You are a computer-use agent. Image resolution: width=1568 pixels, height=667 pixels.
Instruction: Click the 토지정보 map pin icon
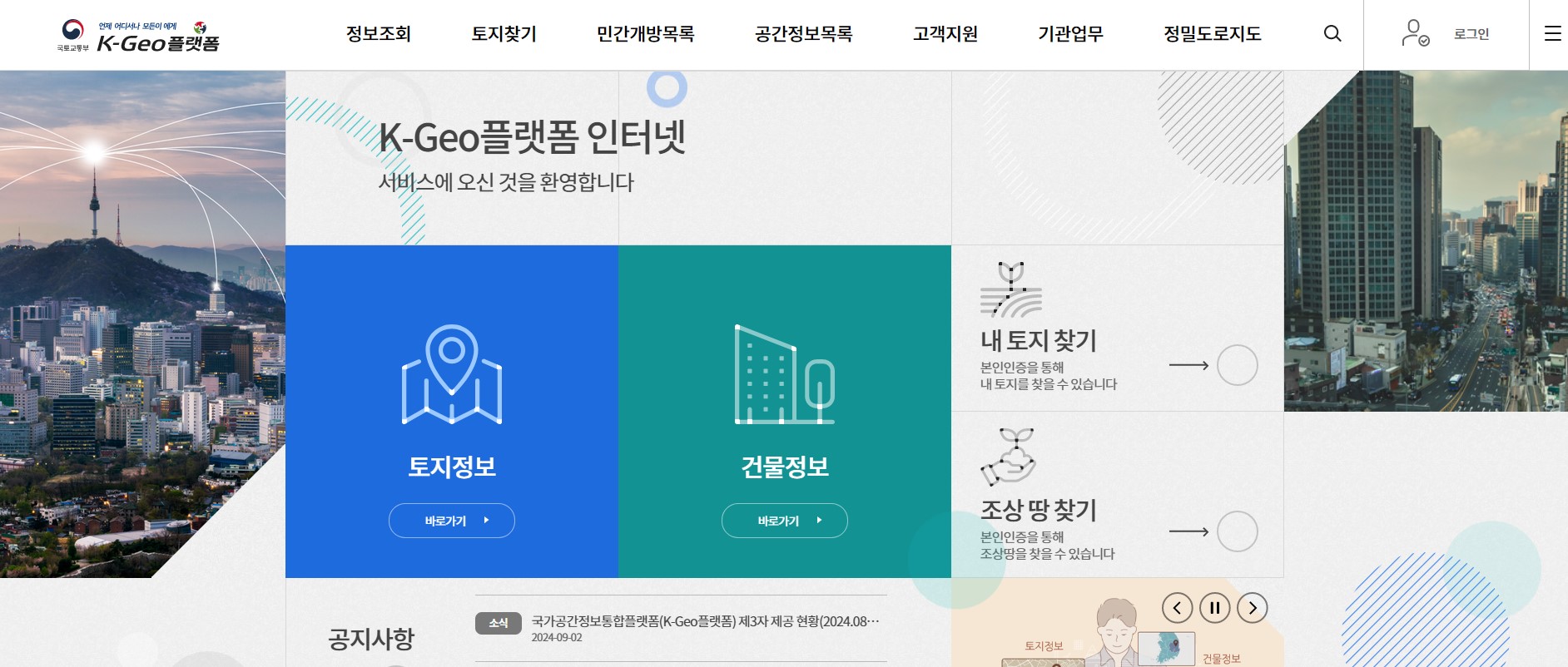[x=452, y=374]
